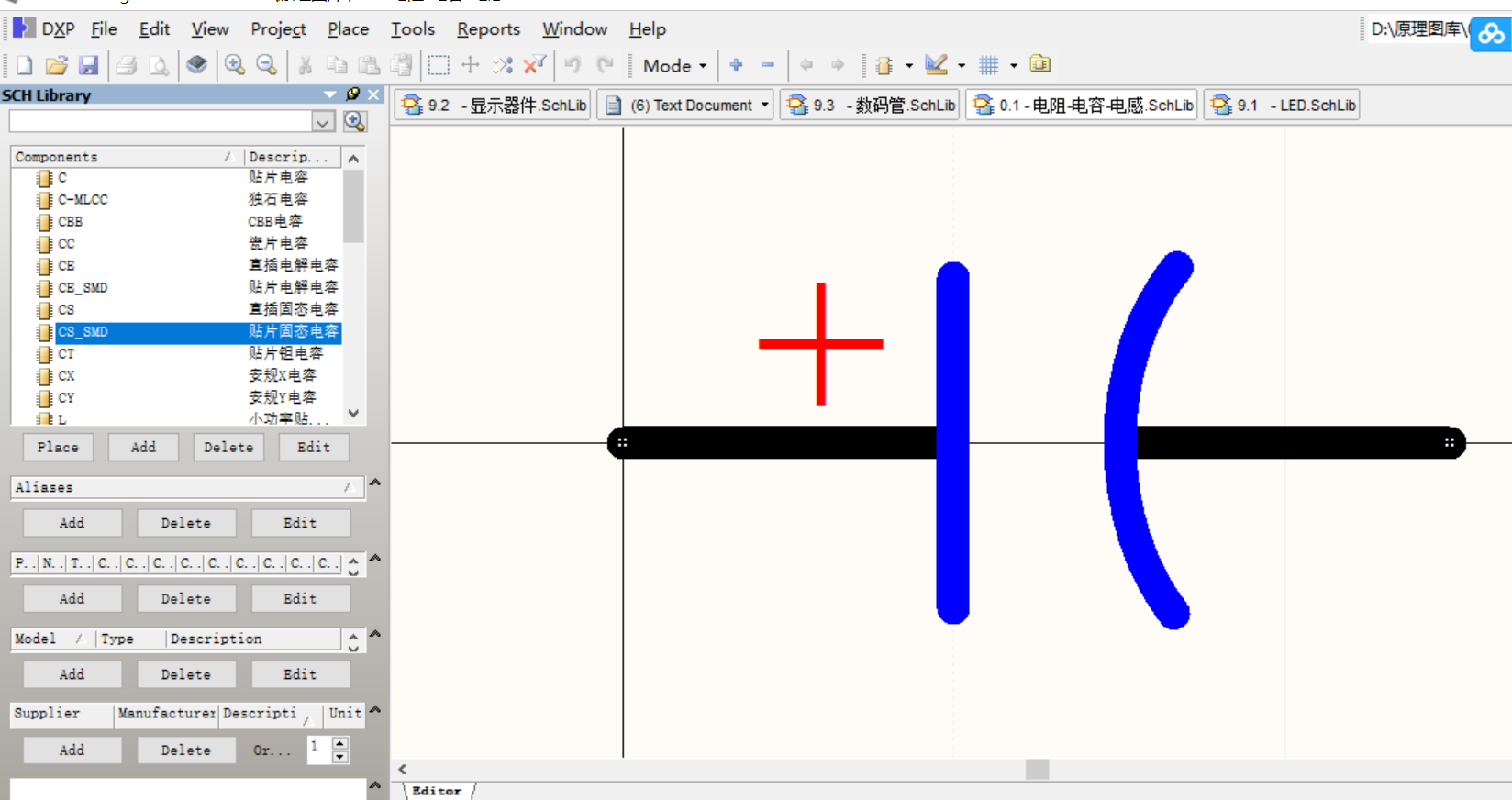Click the drawing utilities pencil icon

(936, 65)
